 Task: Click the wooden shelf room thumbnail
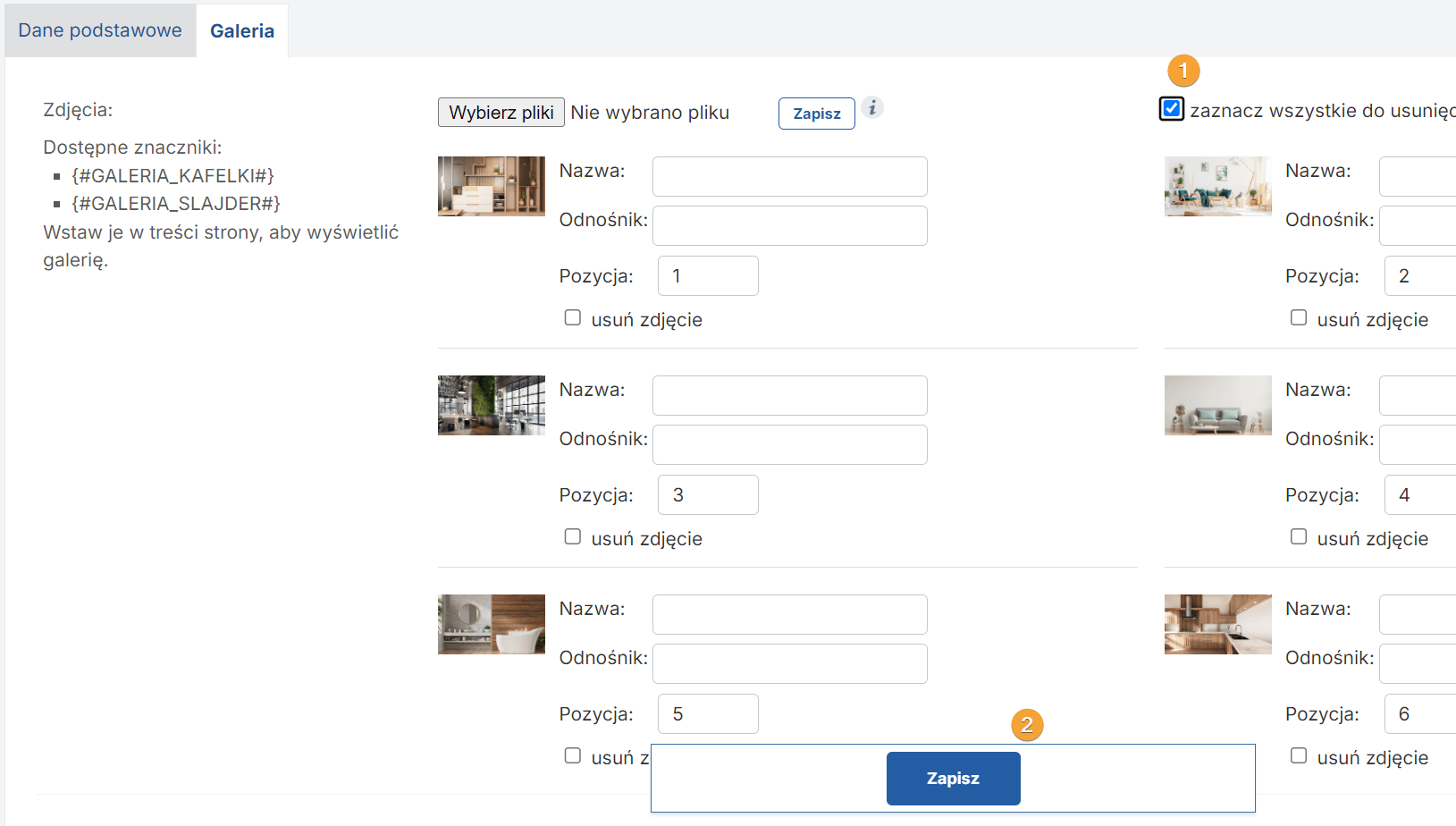(492, 186)
